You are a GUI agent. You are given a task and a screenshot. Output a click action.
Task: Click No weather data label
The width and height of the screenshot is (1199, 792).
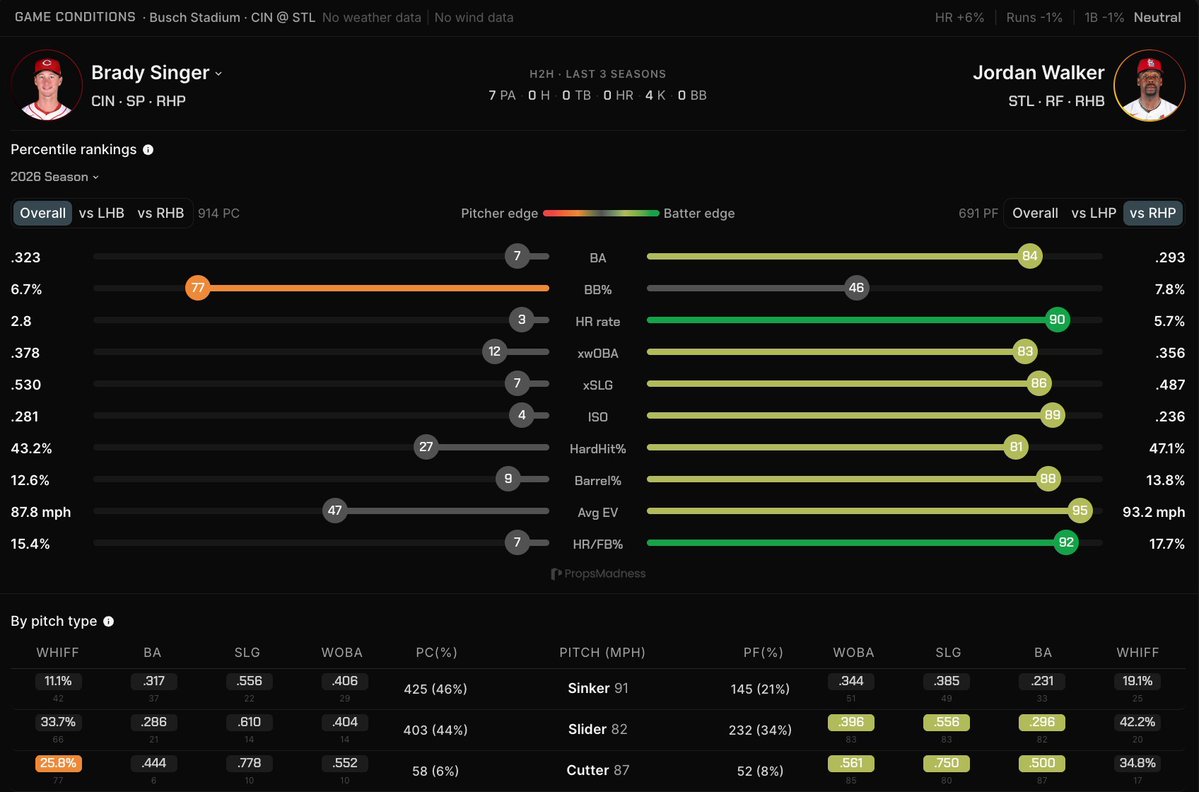372,18
